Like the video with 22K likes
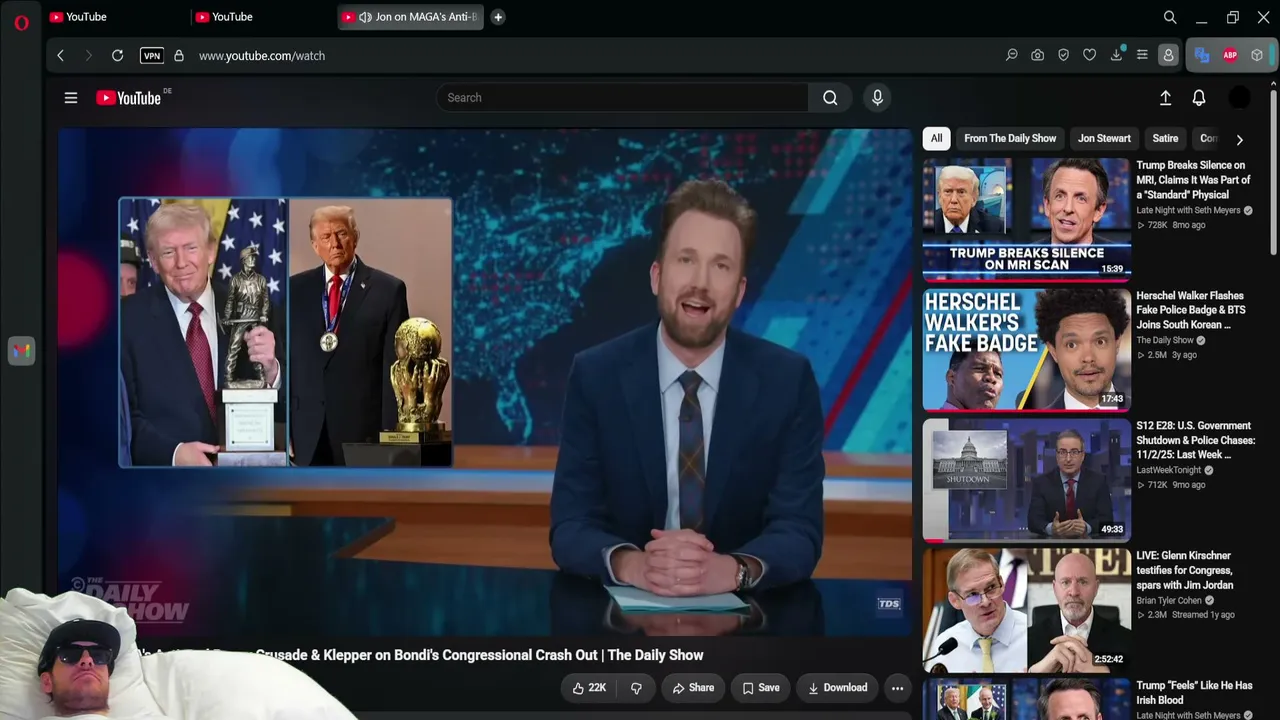The image size is (1280, 720). 589,688
